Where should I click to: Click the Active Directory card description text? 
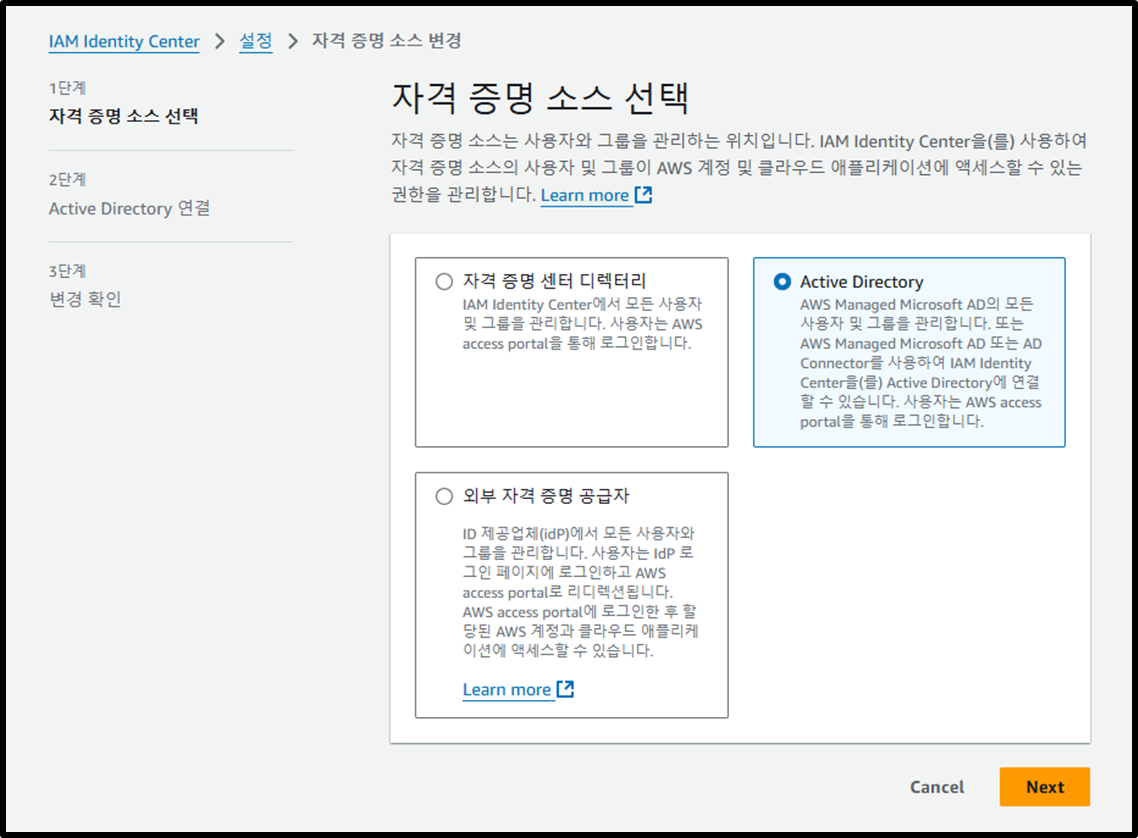tap(921, 363)
